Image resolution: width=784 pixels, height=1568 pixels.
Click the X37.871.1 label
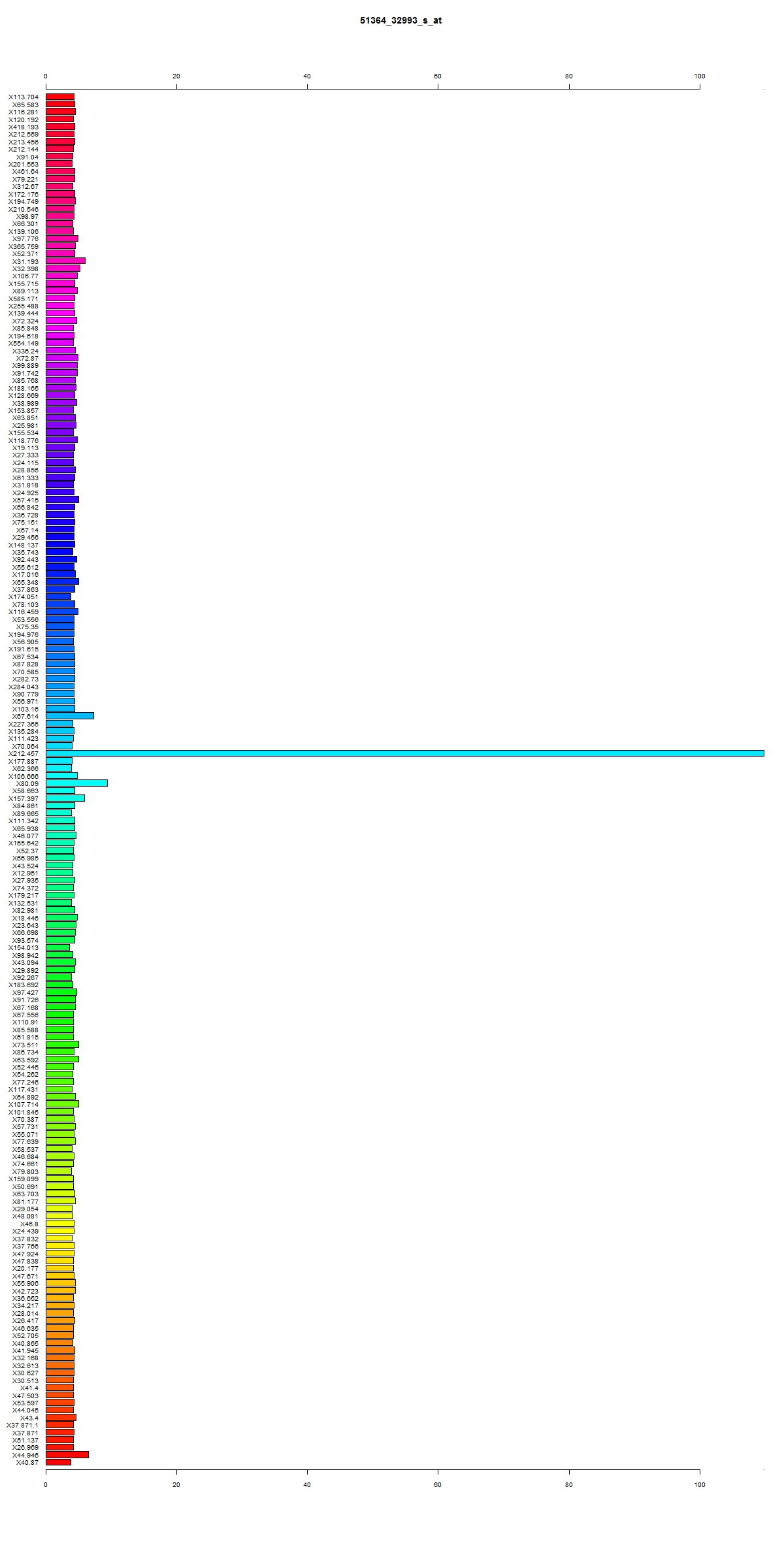point(23,1425)
